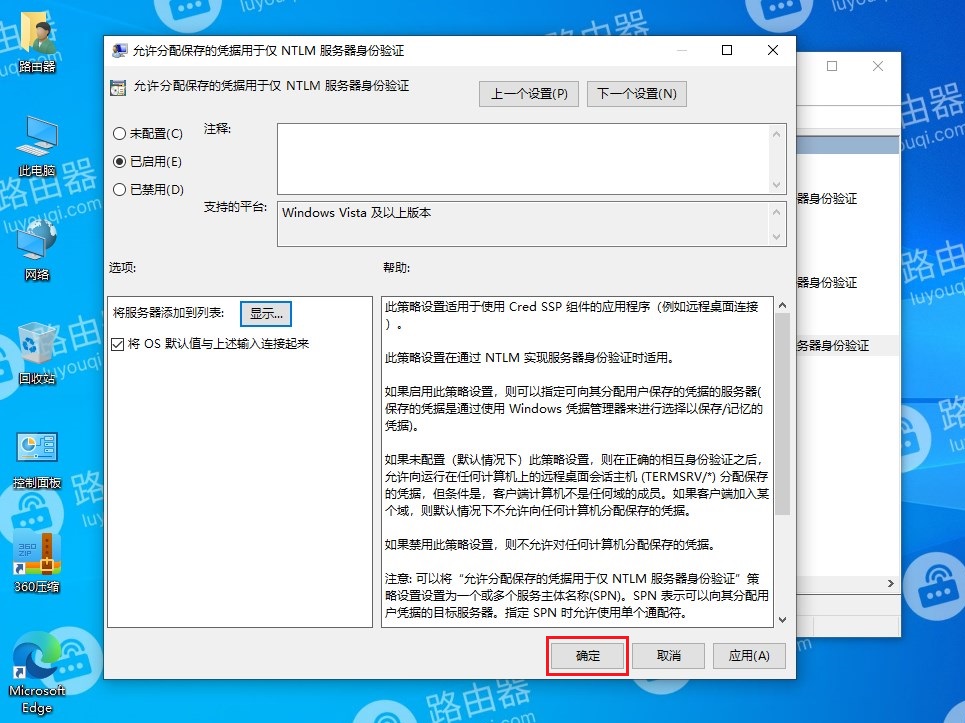Click the help panel scrollbar thumb
Screen dimensions: 965x723
click(782, 413)
